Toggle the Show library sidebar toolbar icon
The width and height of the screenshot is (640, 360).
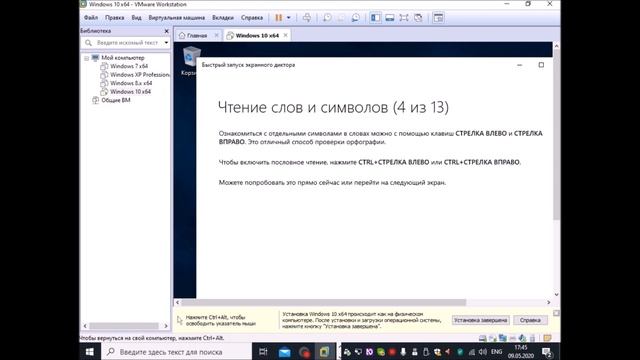(x=376, y=18)
